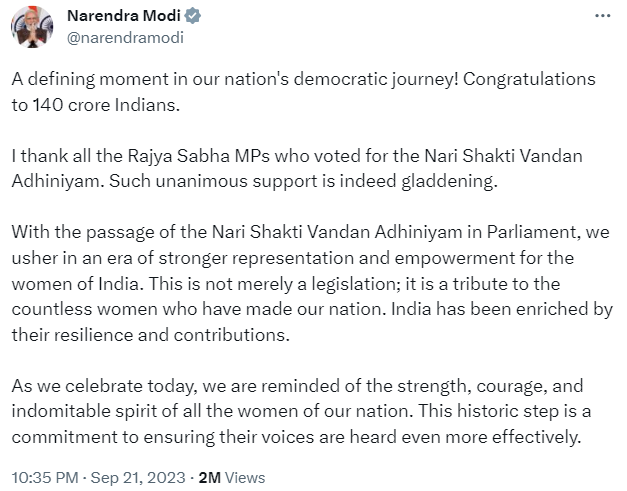627x491 pixels.
Task: Open the Narendra Modi display name link
Action: click(124, 16)
